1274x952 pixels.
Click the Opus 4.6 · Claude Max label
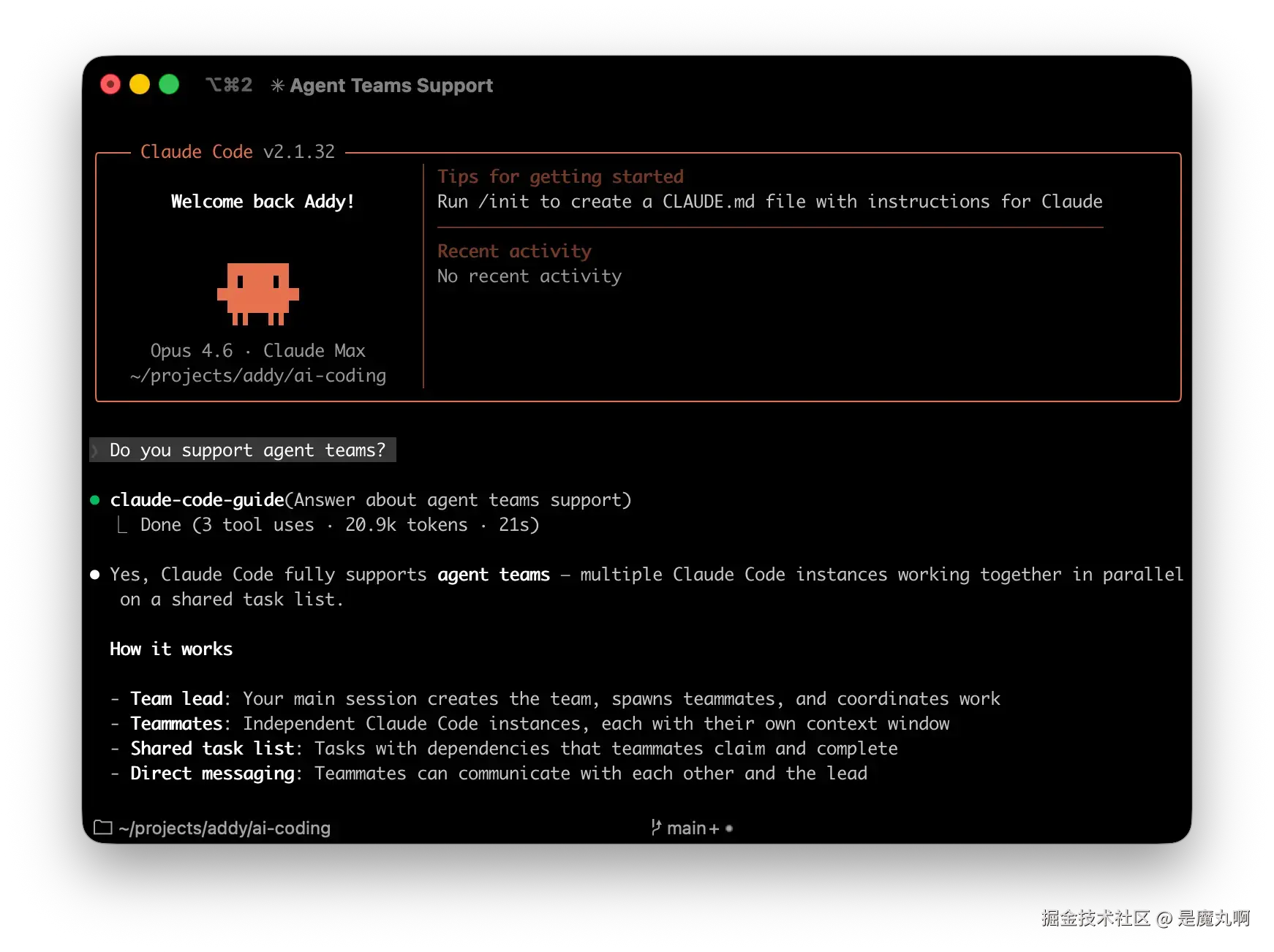[257, 350]
